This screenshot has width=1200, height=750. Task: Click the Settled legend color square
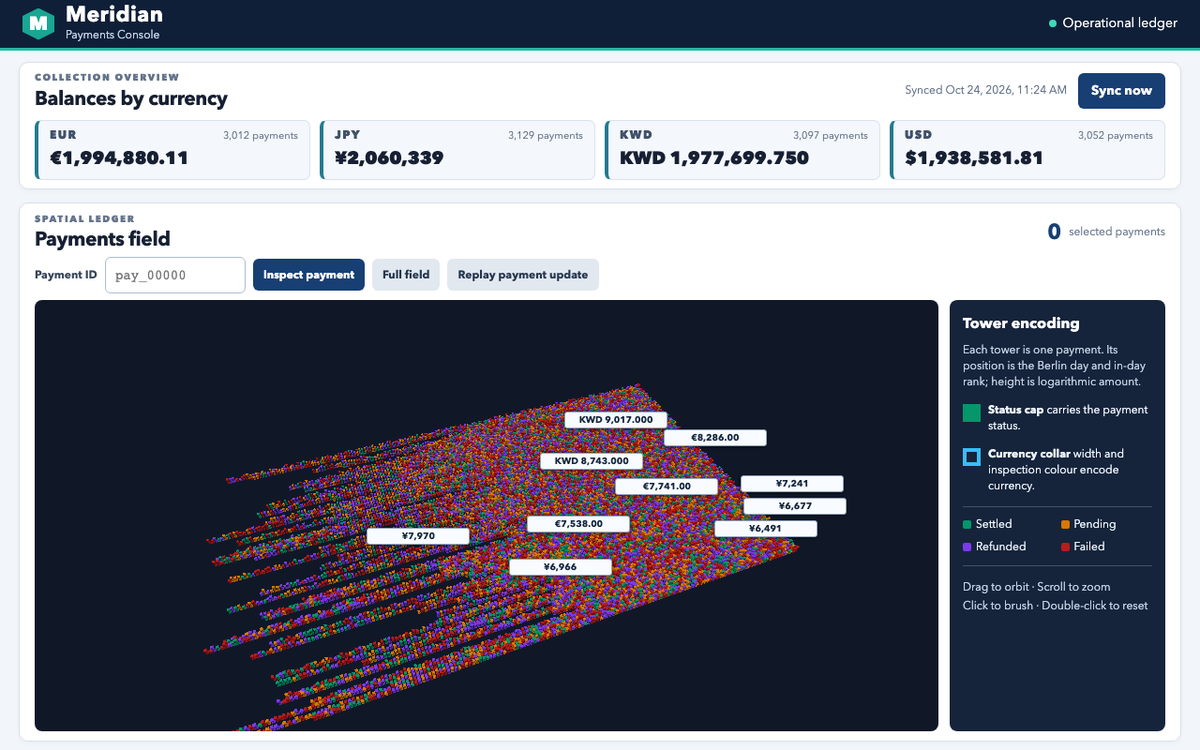click(x=967, y=524)
